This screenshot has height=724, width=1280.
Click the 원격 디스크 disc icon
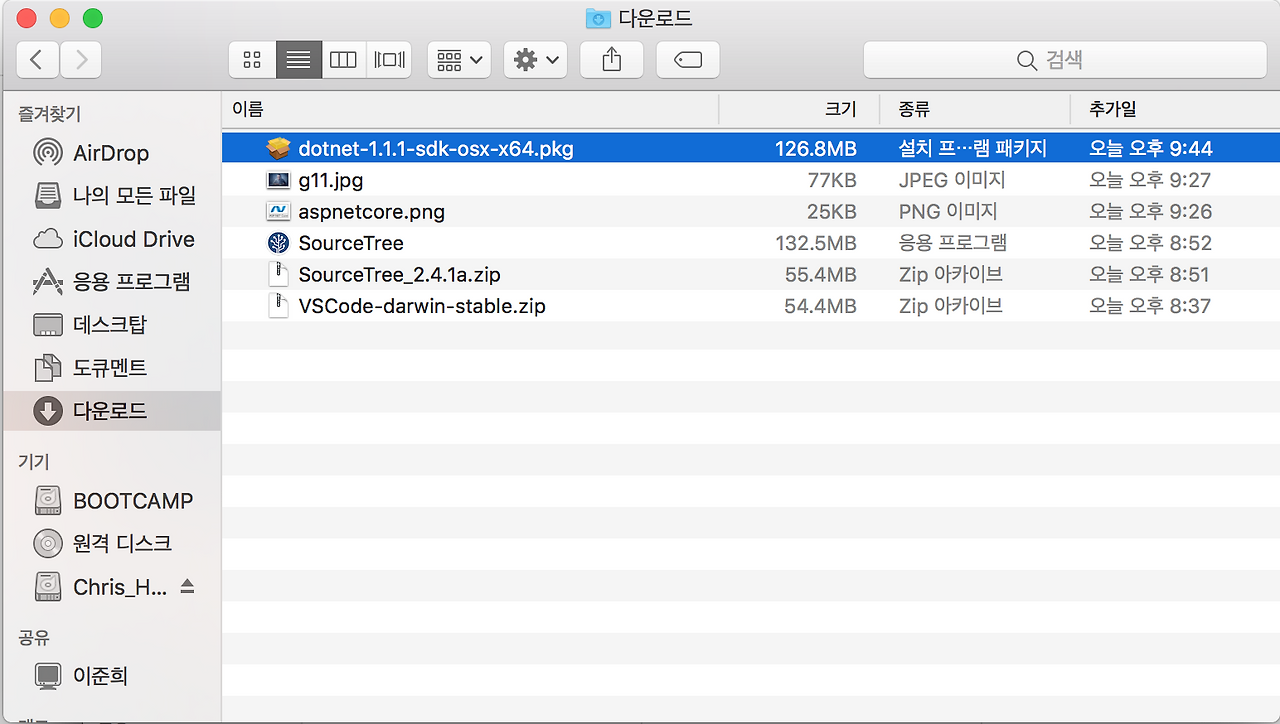pyautogui.click(x=48, y=544)
